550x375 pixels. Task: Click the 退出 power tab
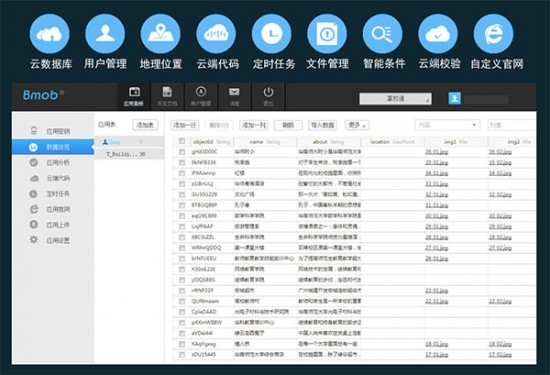point(268,96)
